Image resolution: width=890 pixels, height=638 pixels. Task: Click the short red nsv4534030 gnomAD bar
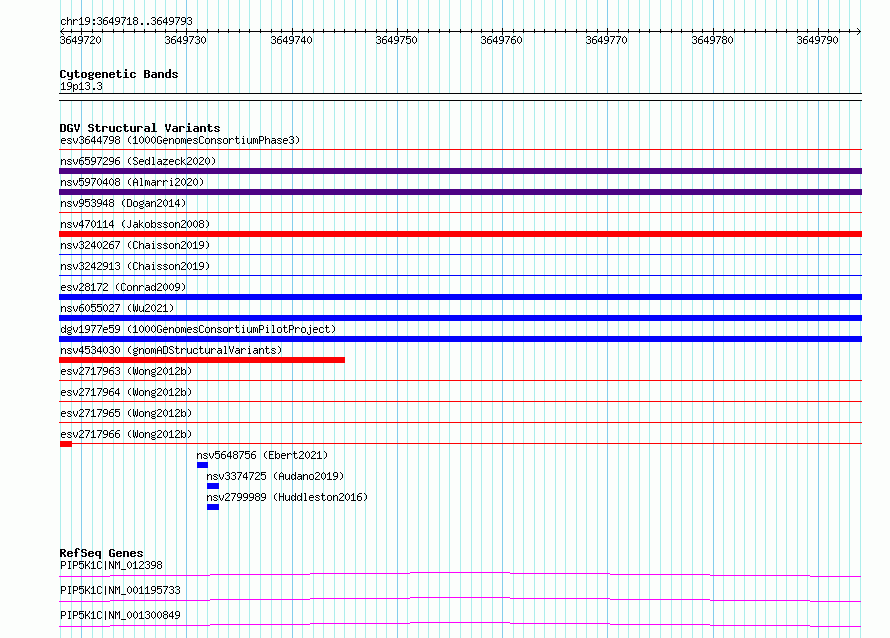202,360
